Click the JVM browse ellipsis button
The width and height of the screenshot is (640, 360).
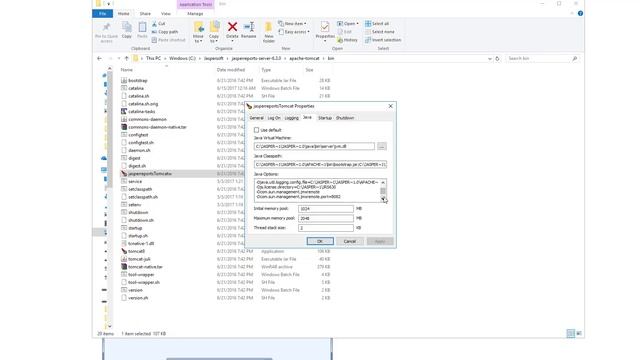382,146
